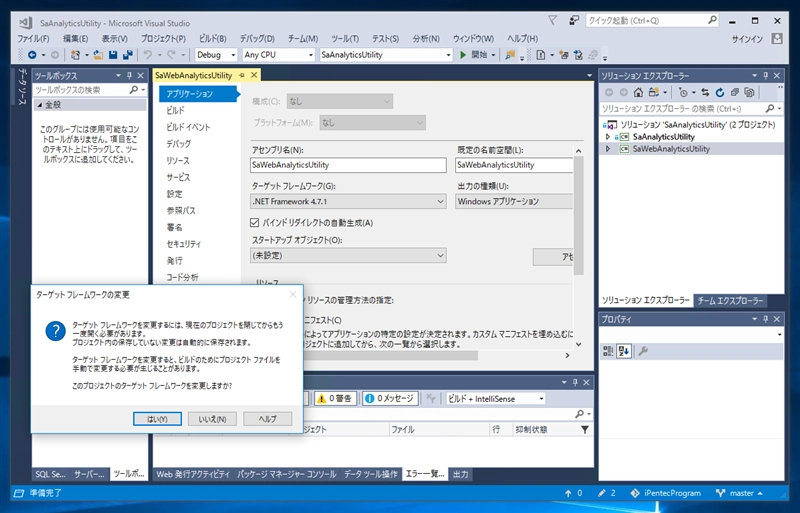Click the filter funnel icon in the error list
The height and width of the screenshot is (513, 800).
[585, 430]
